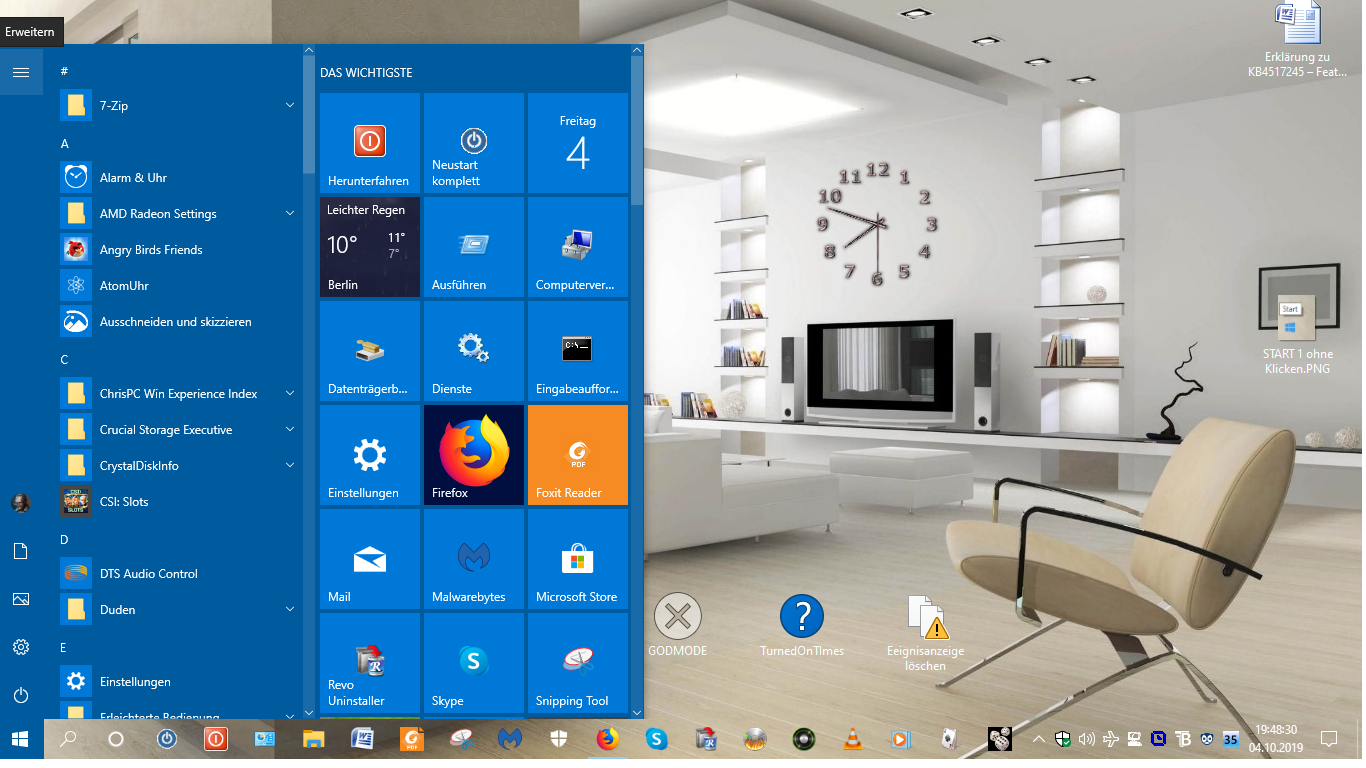
Task: Click Cortana circle on the taskbar
Action: coord(116,739)
